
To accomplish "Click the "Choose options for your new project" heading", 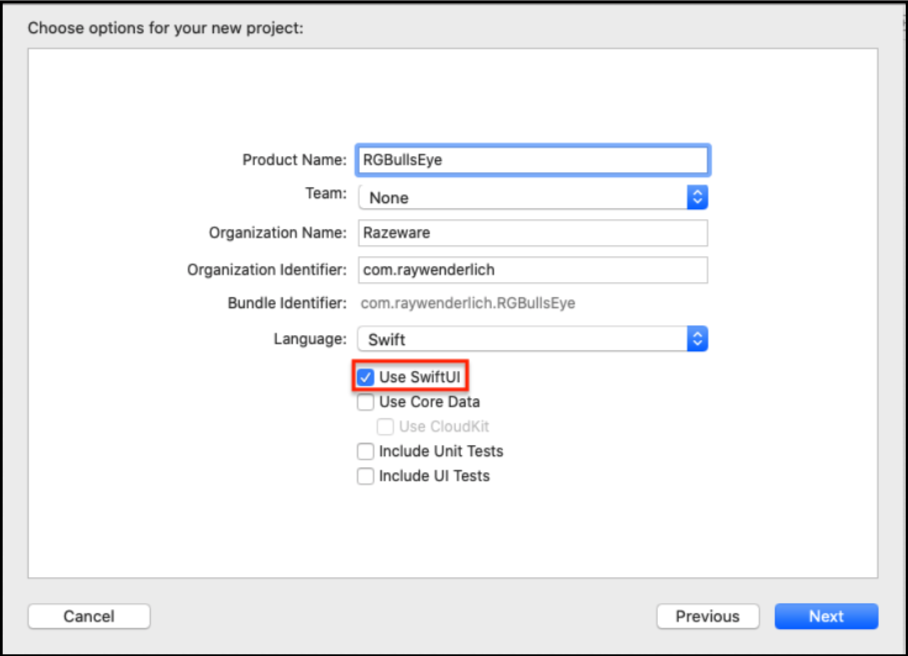I will (165, 27).
